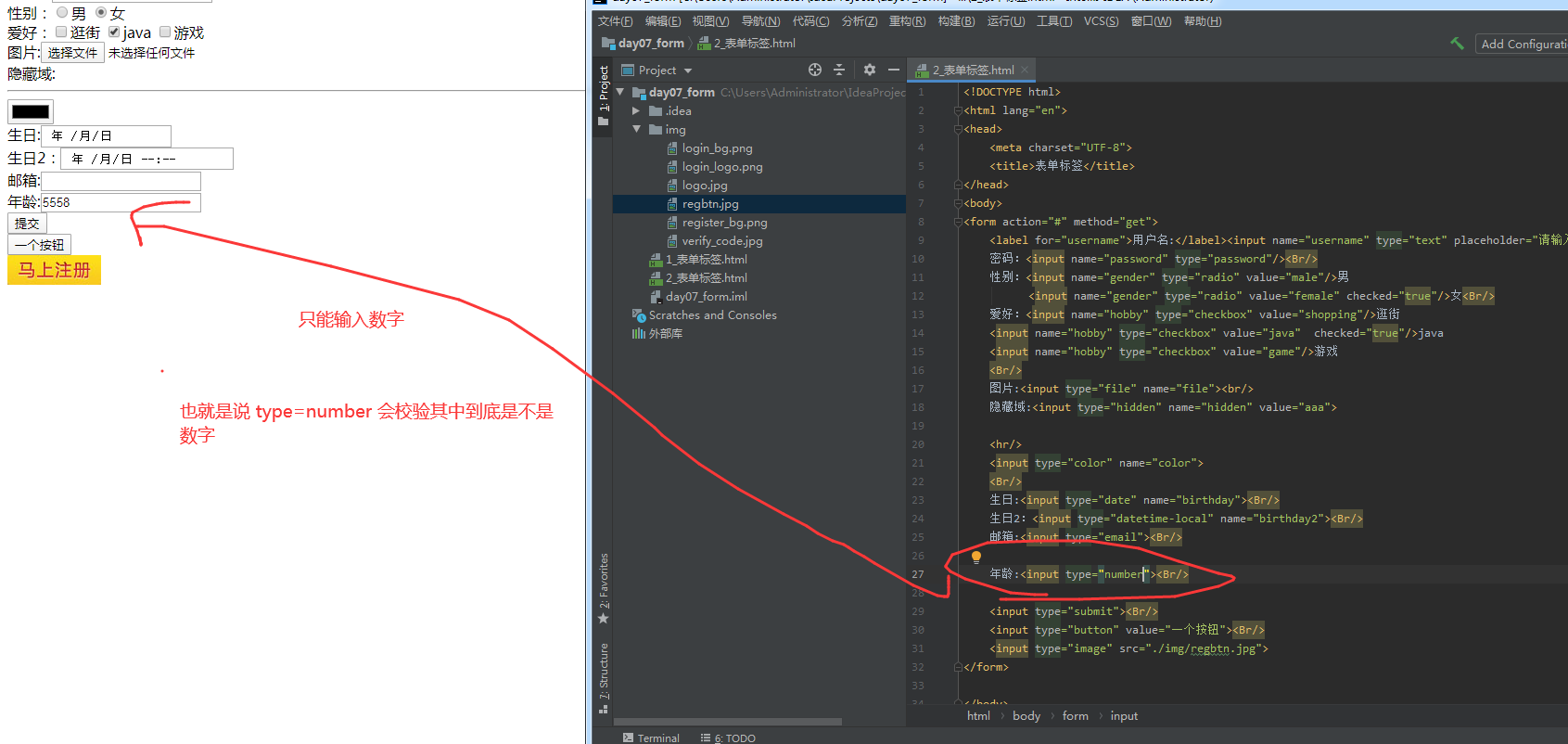Open Project panel settings gear
Viewport: 1568px width, 744px height.
click(x=869, y=70)
